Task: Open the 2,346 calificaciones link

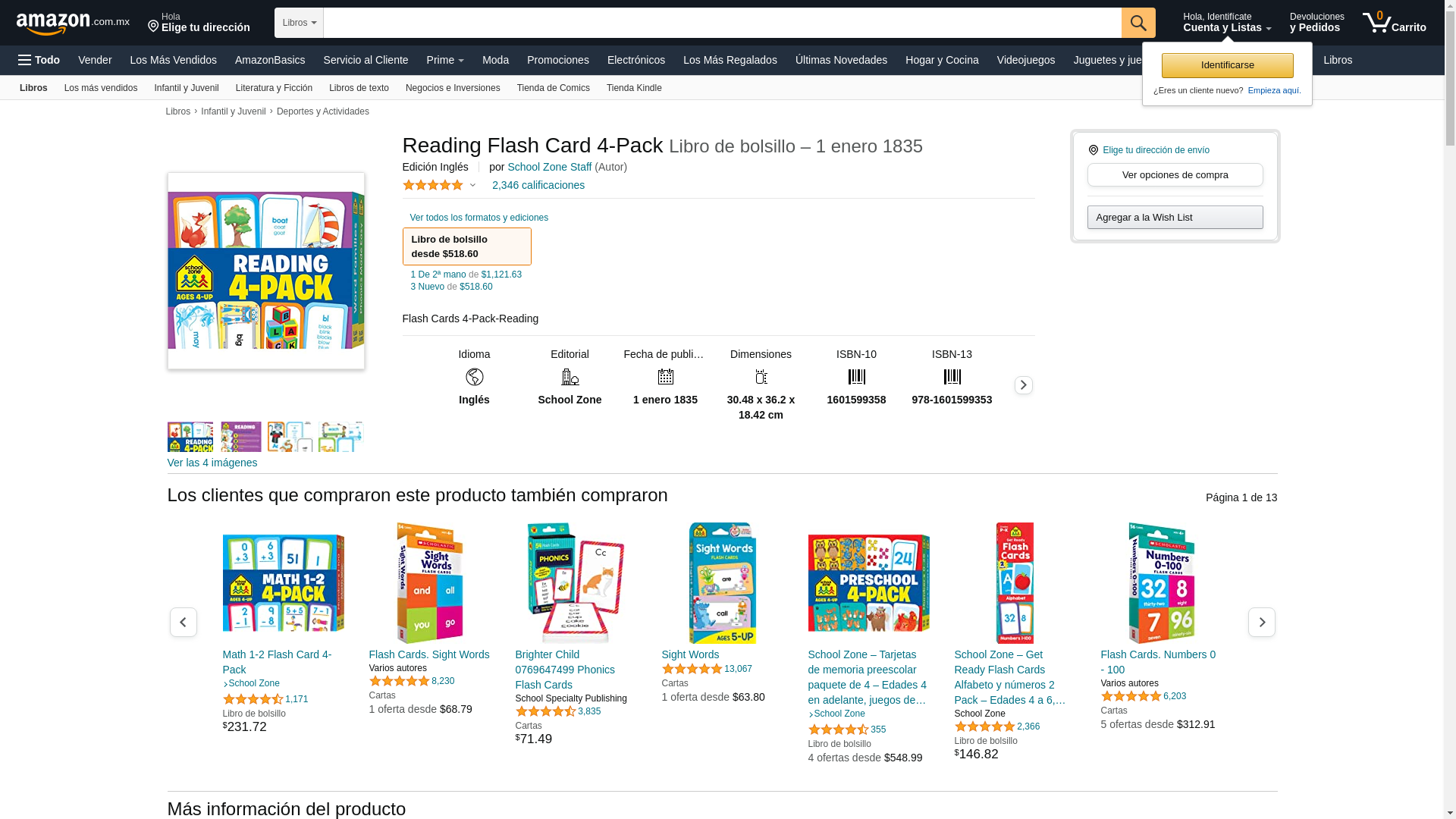Action: tap(538, 185)
